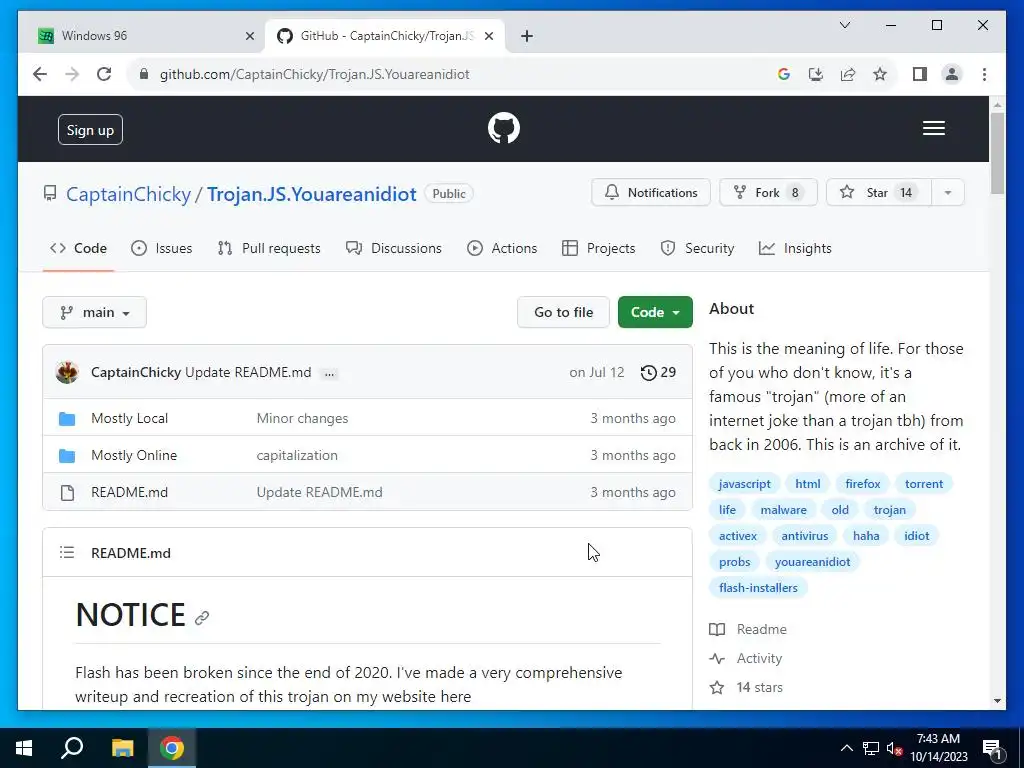Star the repository
The image size is (1024, 768).
click(878, 193)
